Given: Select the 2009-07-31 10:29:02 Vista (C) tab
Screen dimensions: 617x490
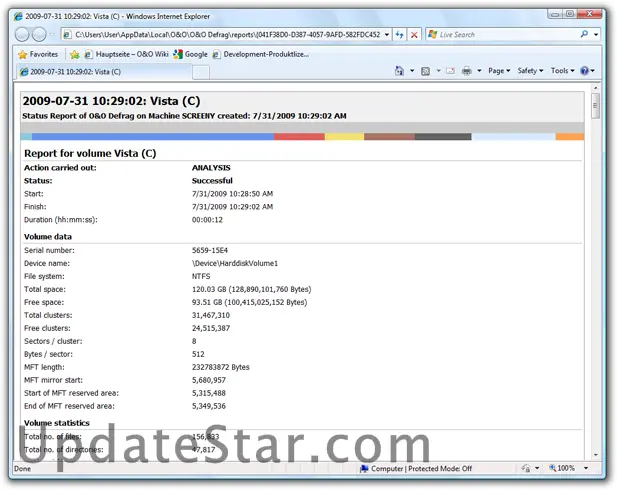Looking at the screenshot, I should point(104,72).
